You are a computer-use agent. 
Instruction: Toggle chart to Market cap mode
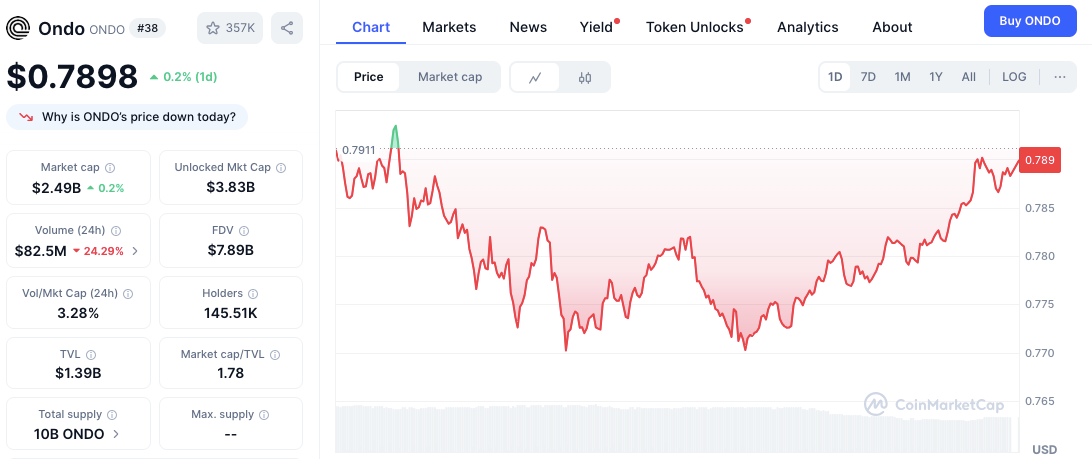[x=450, y=77]
